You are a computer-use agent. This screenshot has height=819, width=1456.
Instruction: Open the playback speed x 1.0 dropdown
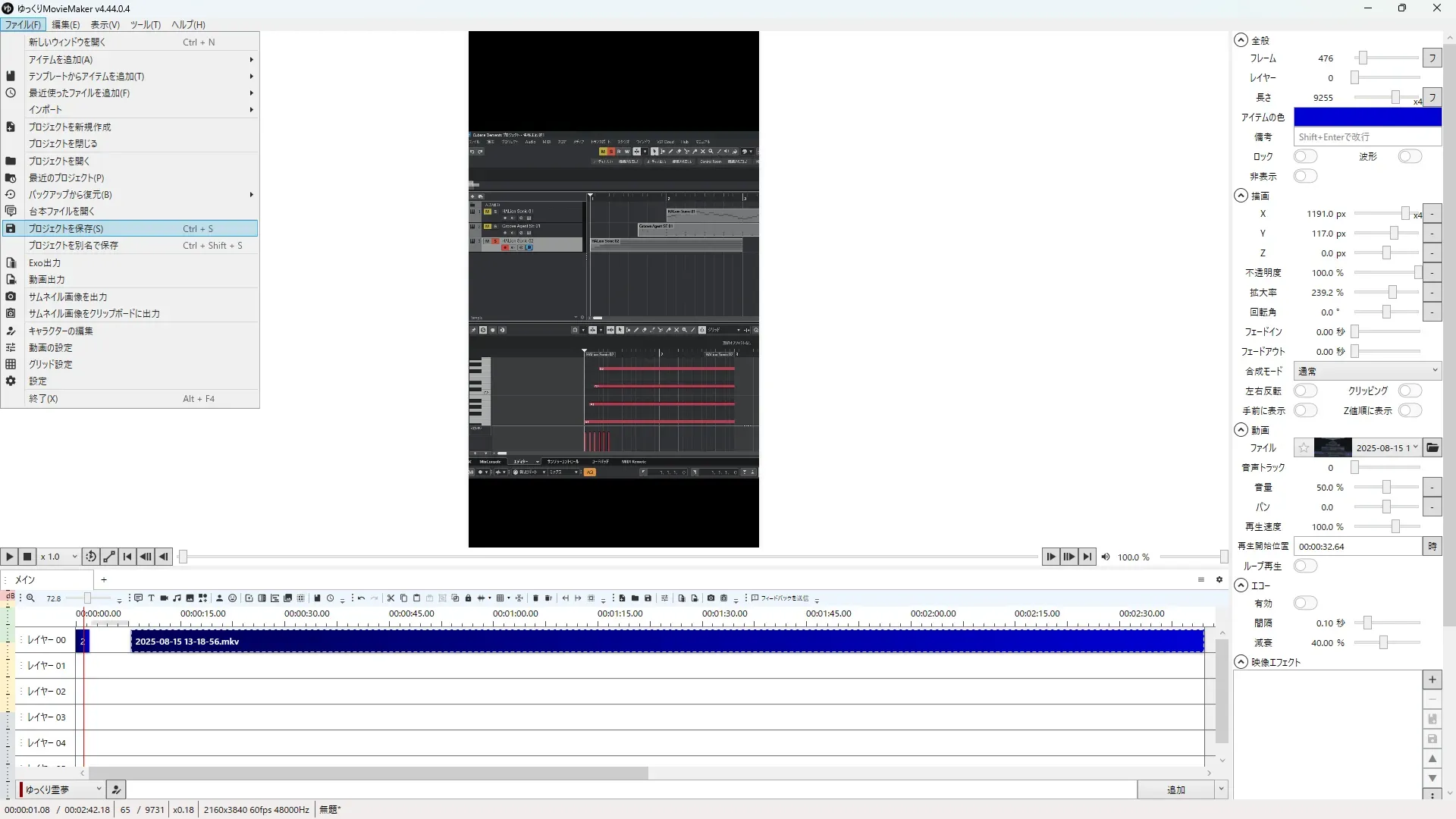point(59,557)
